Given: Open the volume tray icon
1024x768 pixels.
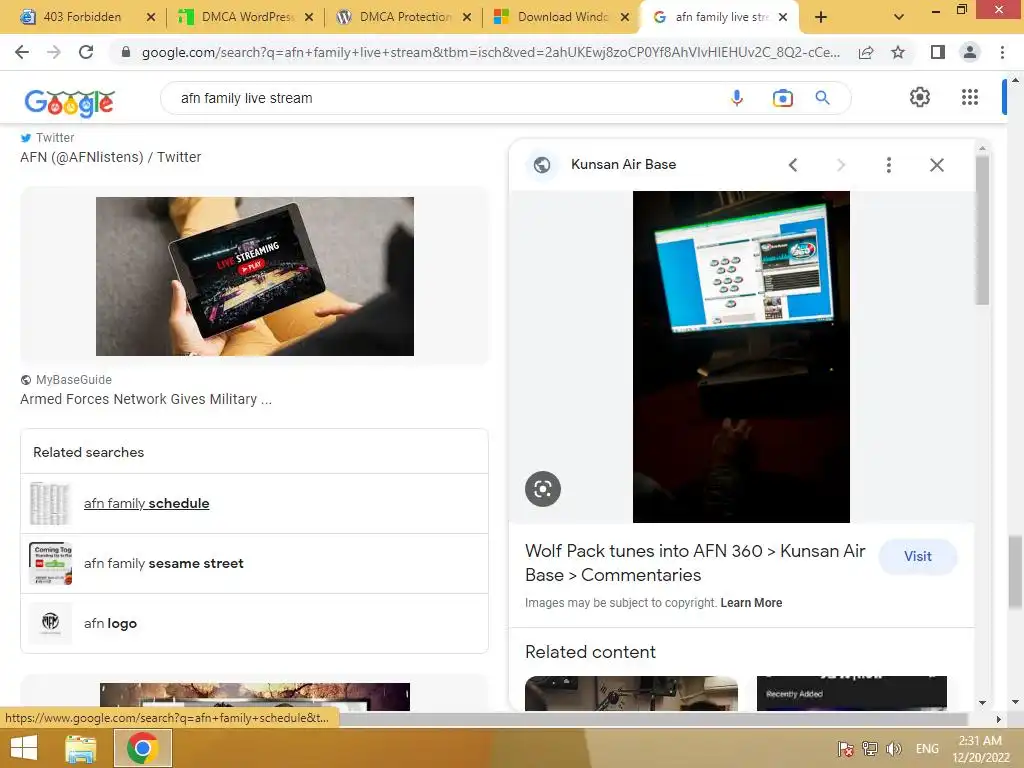Looking at the screenshot, I should click(894, 749).
